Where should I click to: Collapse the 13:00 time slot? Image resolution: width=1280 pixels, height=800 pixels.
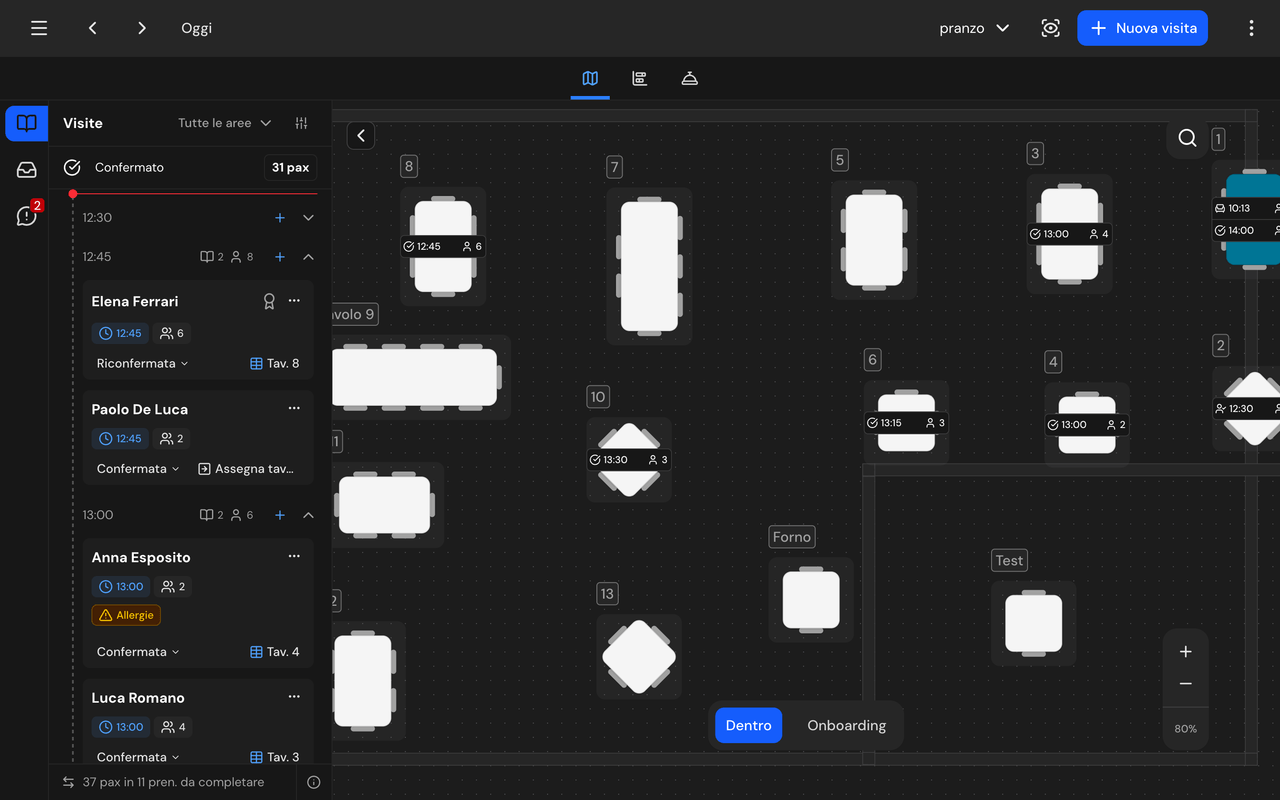point(308,515)
